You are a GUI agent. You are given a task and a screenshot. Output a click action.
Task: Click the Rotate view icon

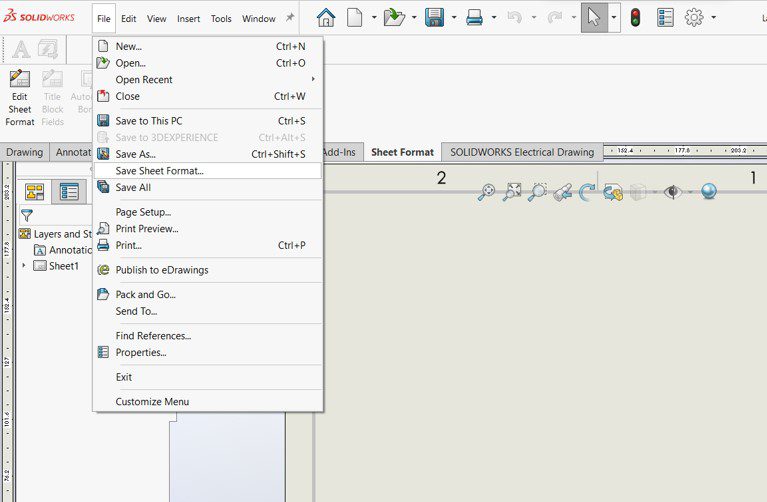point(588,192)
